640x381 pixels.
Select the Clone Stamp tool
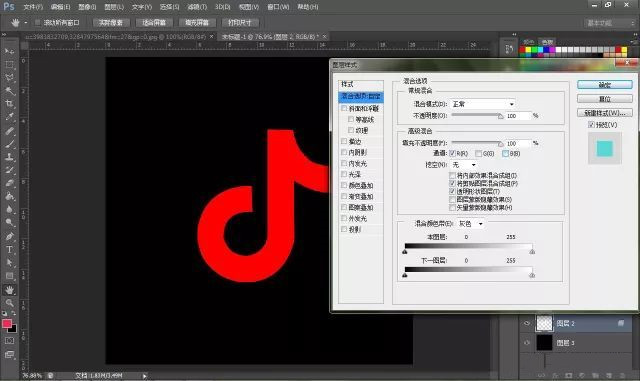pyautogui.click(x=9, y=157)
